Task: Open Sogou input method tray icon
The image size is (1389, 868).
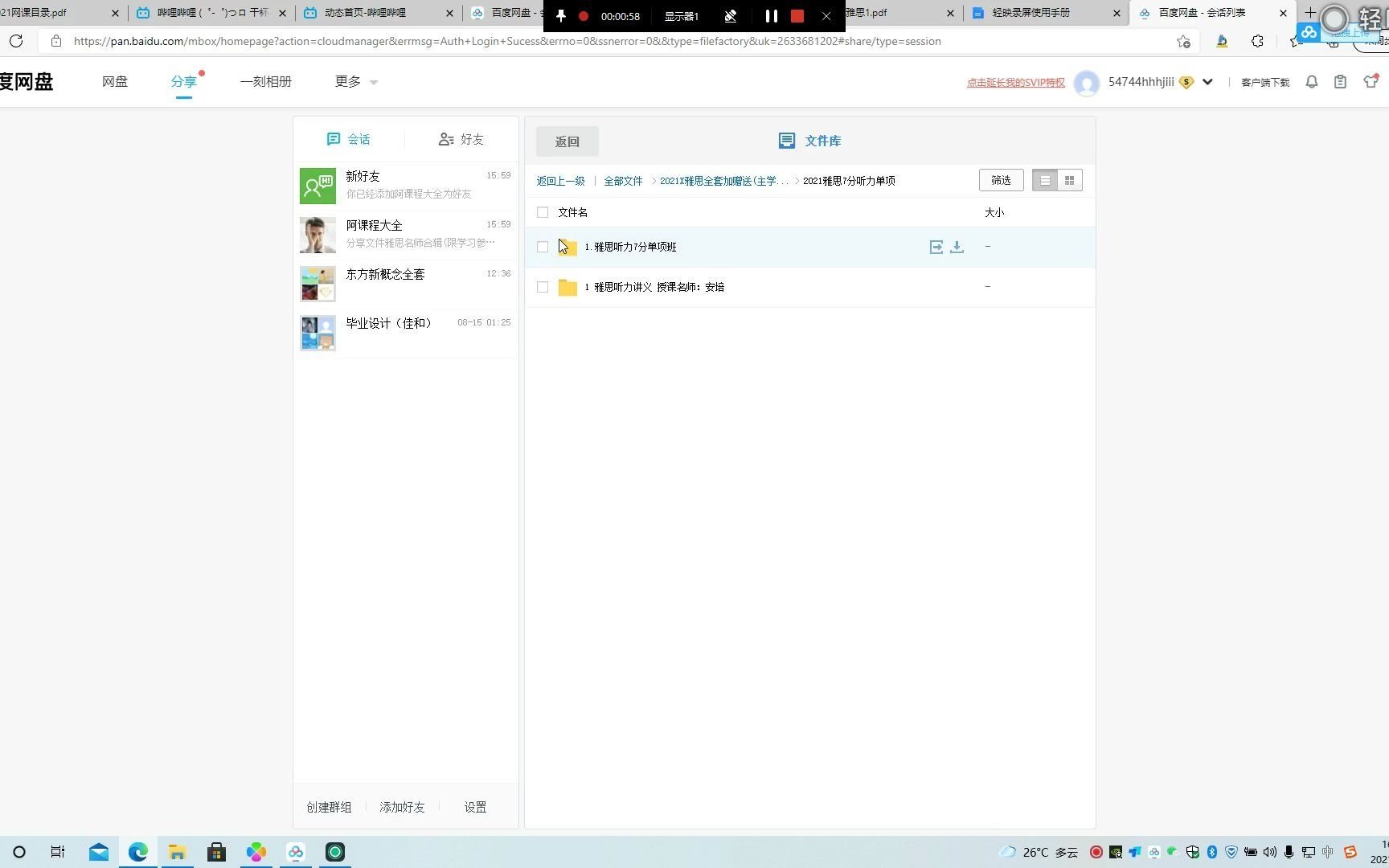Action: [1350, 852]
